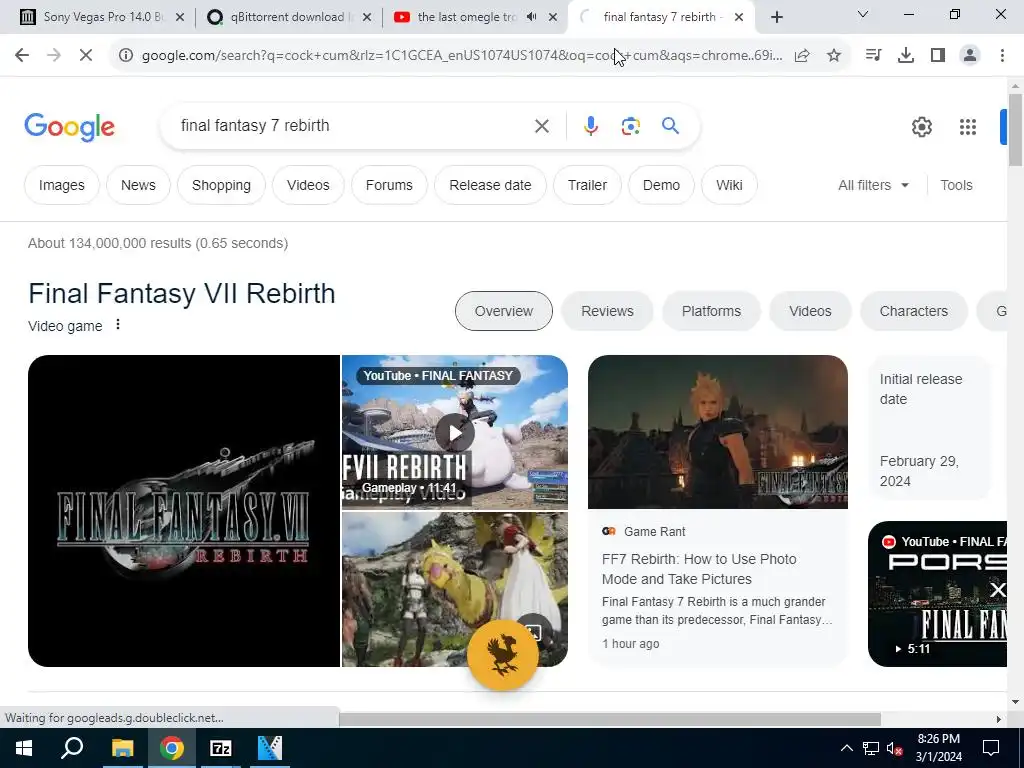
Task: Search by image with Google Lens
Action: tap(630, 126)
